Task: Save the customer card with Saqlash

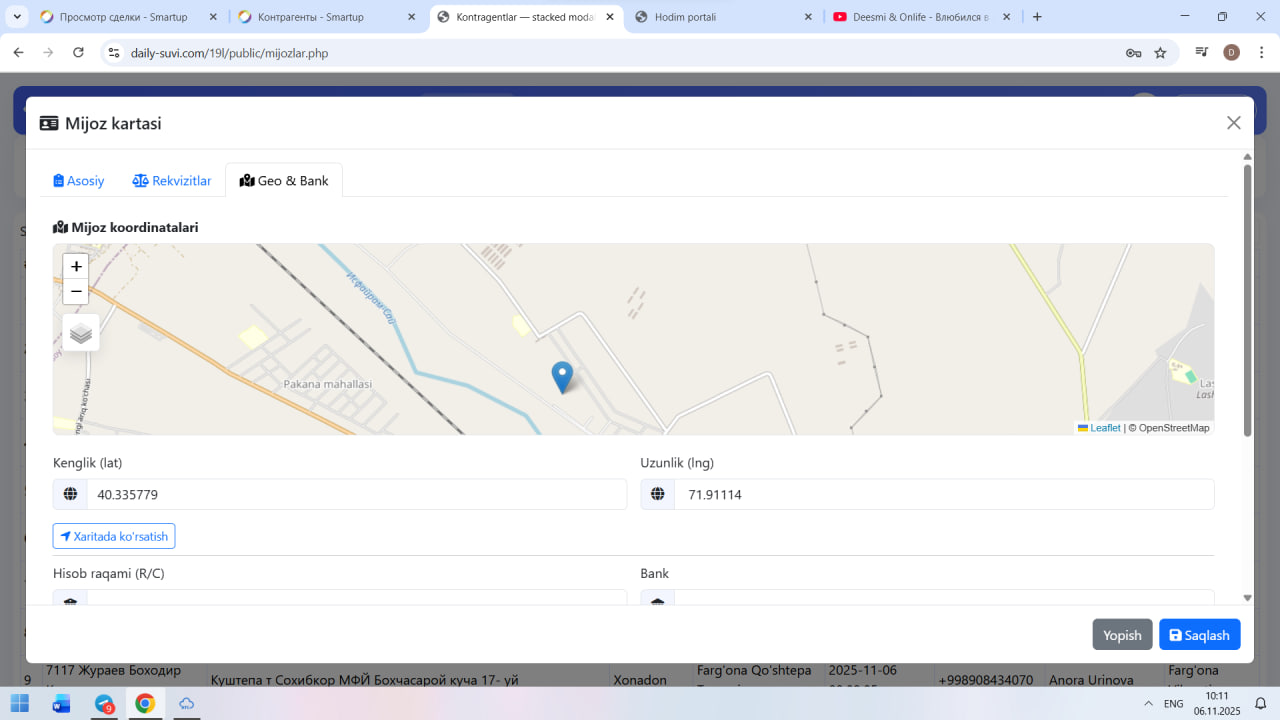Action: tap(1200, 635)
